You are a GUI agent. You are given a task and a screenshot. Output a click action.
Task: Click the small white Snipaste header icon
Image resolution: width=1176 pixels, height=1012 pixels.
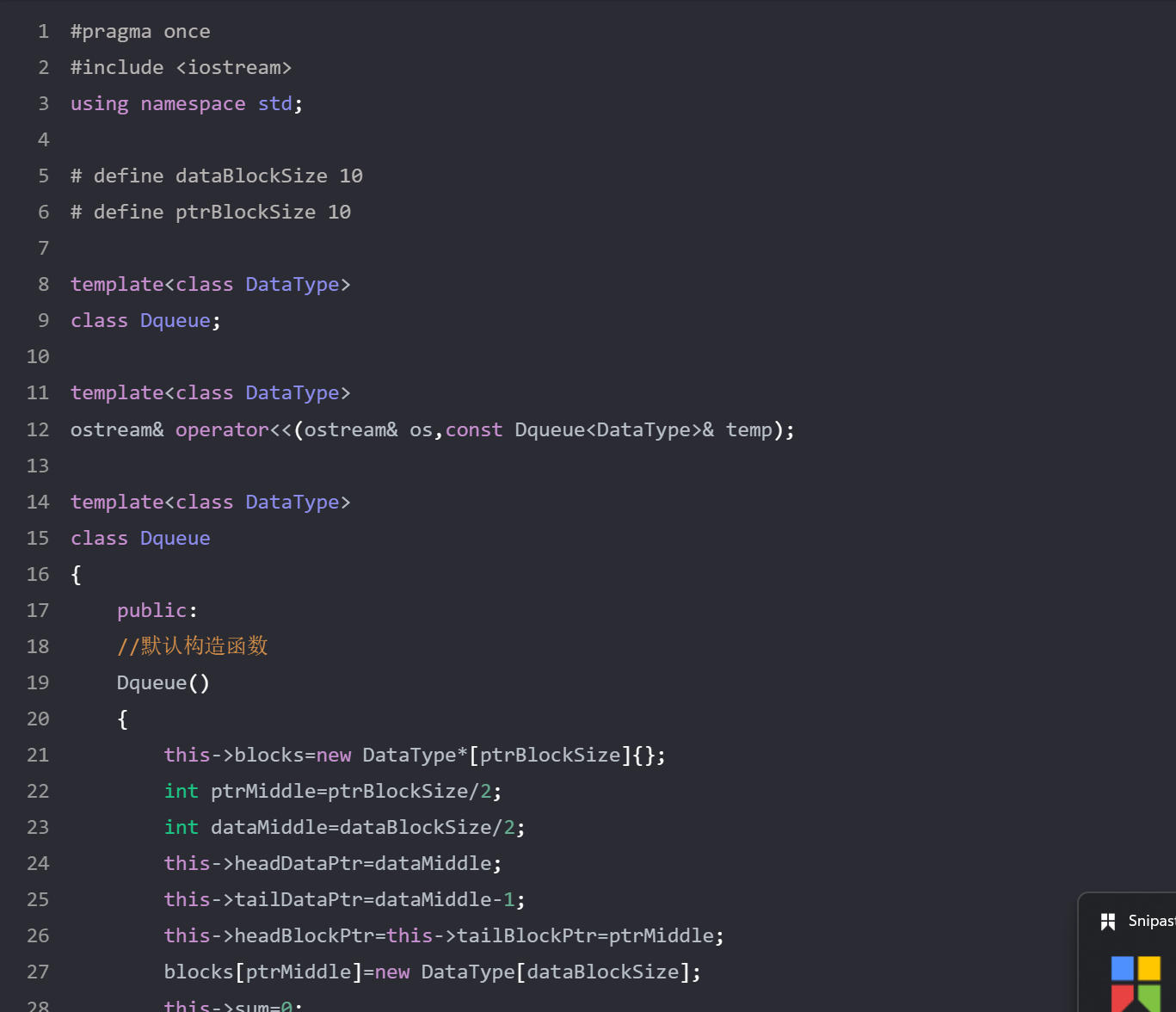point(1108,922)
